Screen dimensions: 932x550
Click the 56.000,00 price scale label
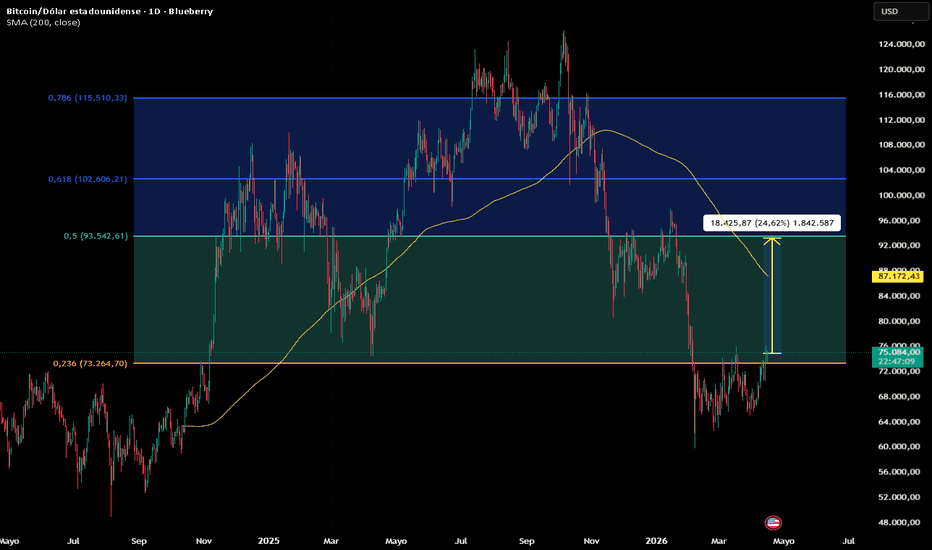(901, 472)
